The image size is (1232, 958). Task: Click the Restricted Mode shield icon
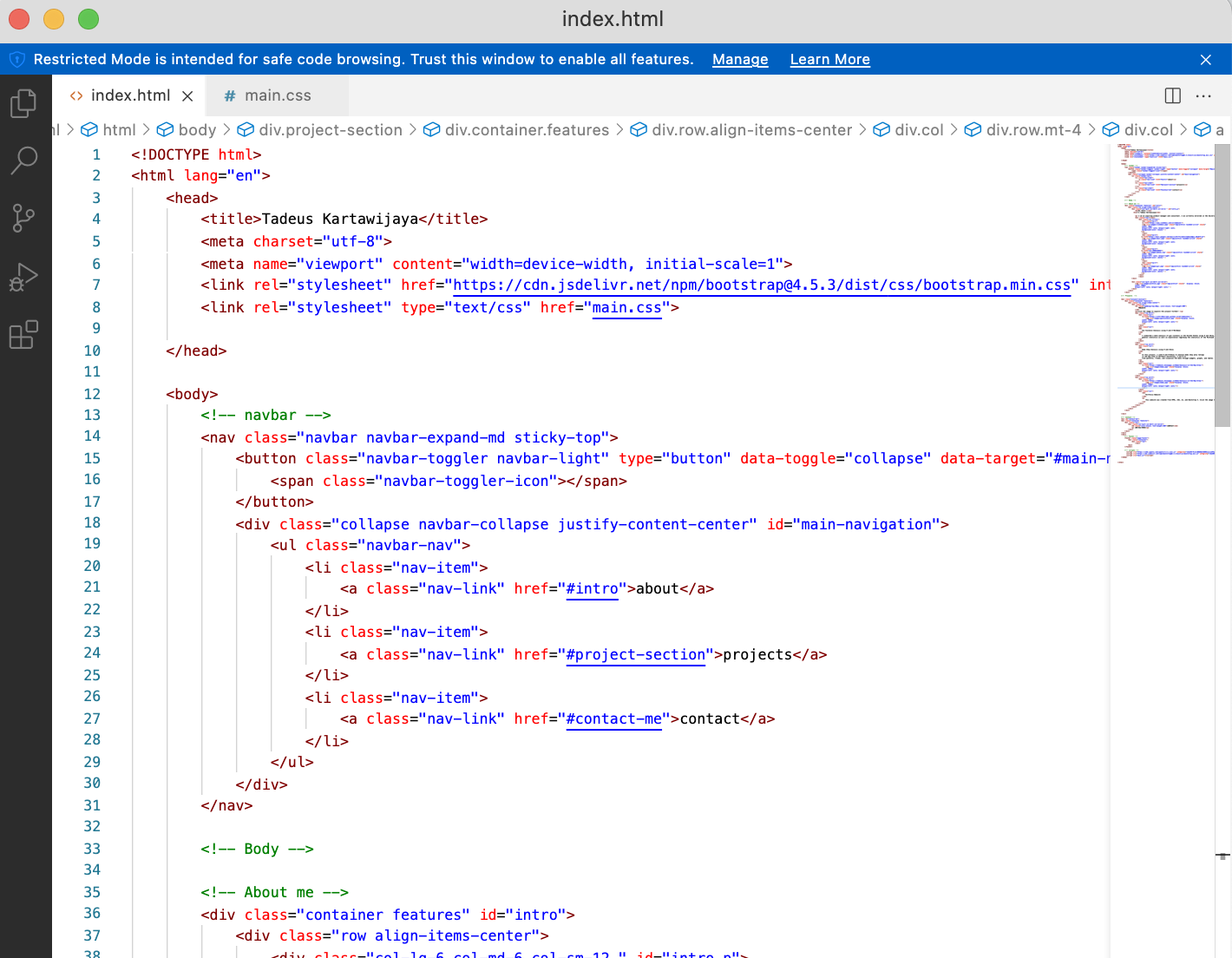pyautogui.click(x=16, y=59)
